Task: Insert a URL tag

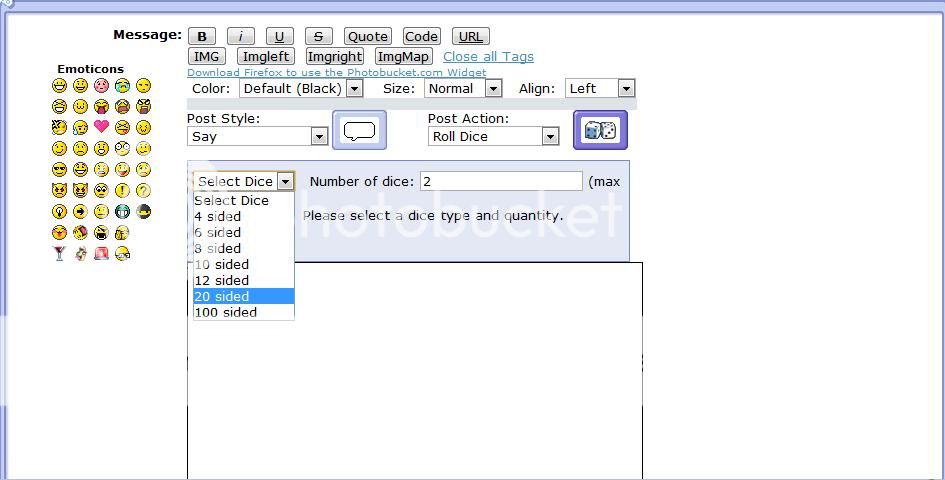Action: tap(471, 36)
